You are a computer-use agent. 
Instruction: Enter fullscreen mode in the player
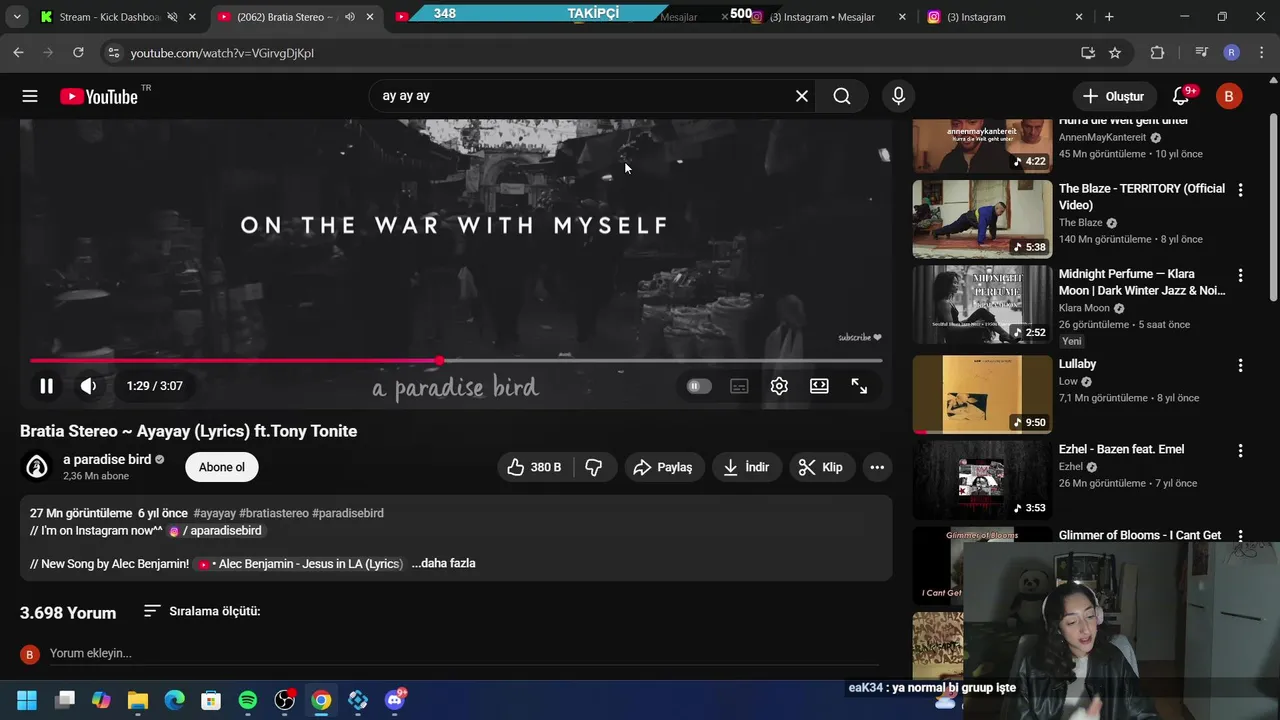[x=859, y=386]
